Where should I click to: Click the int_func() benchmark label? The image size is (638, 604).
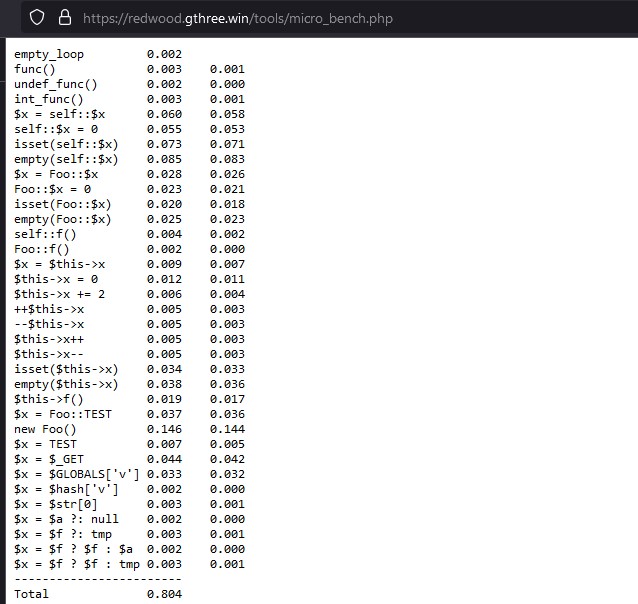[x=49, y=99]
